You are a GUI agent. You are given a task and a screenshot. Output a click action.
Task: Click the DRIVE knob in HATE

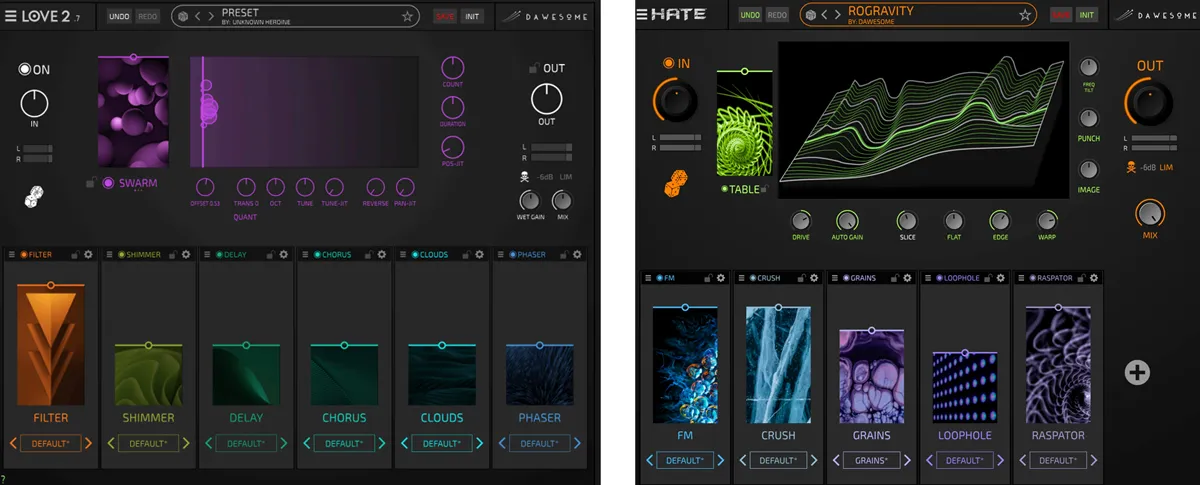click(801, 221)
